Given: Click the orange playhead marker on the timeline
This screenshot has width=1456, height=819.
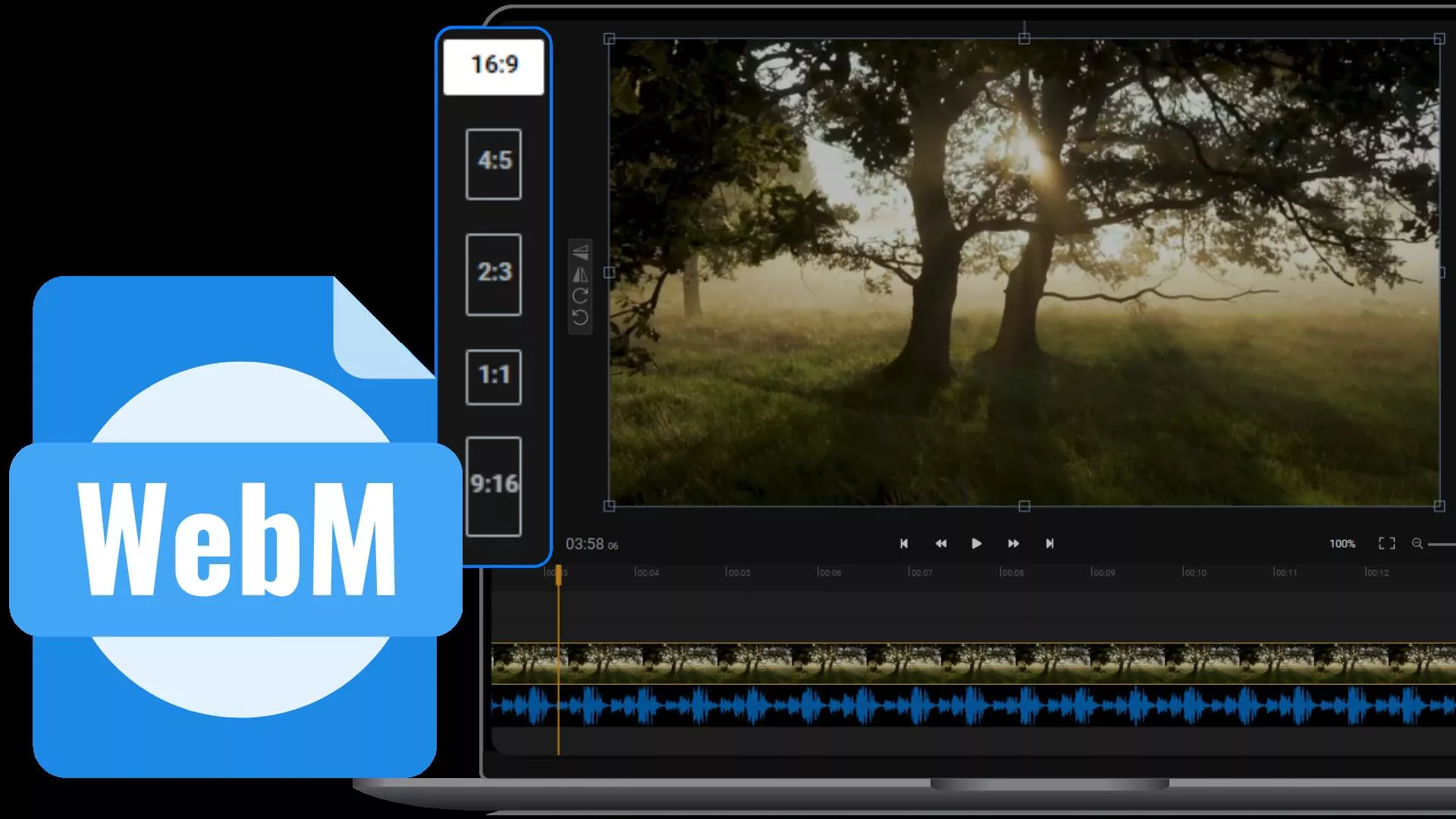Looking at the screenshot, I should coord(559,575).
